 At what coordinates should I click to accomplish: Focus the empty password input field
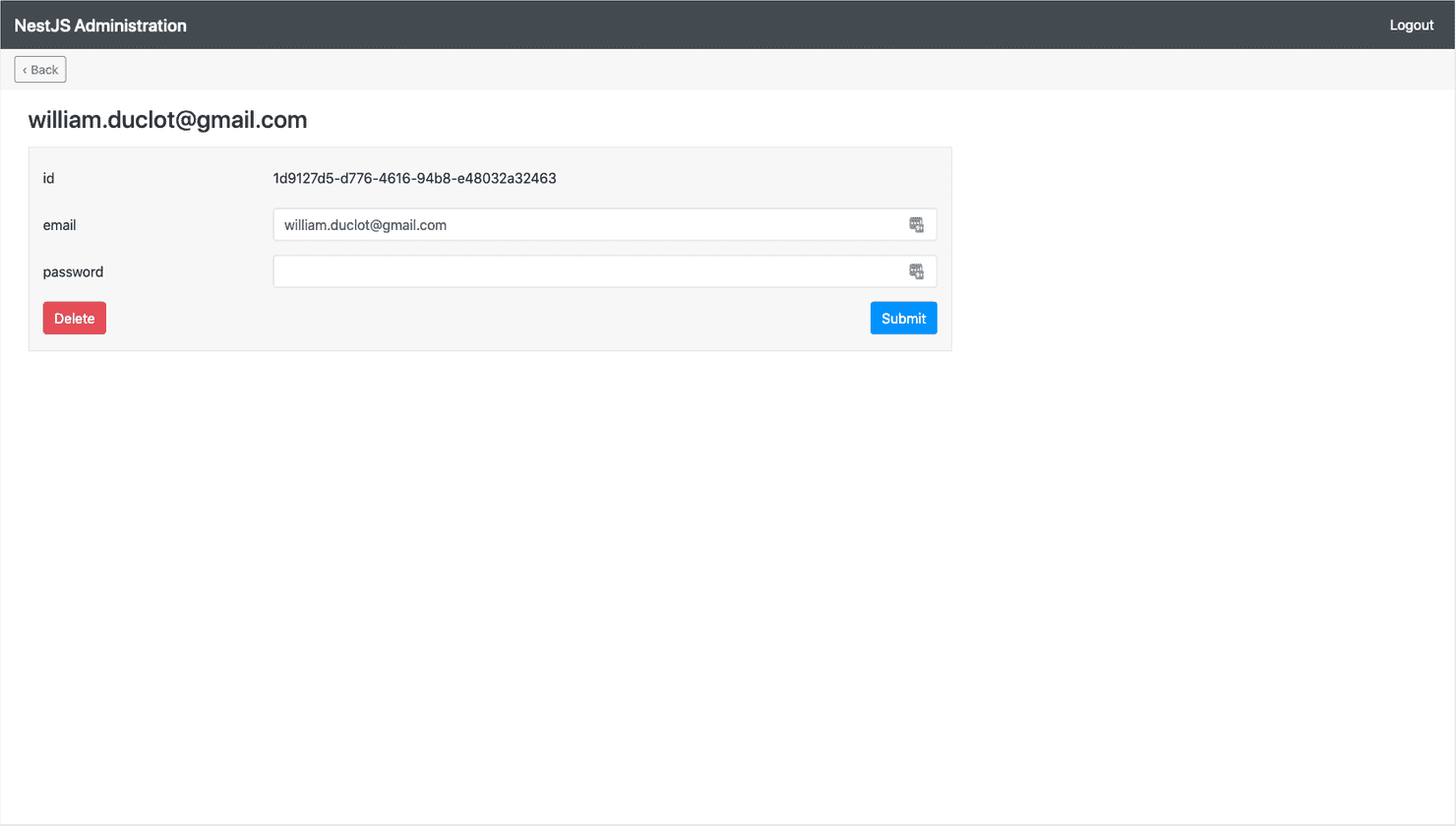click(x=605, y=271)
